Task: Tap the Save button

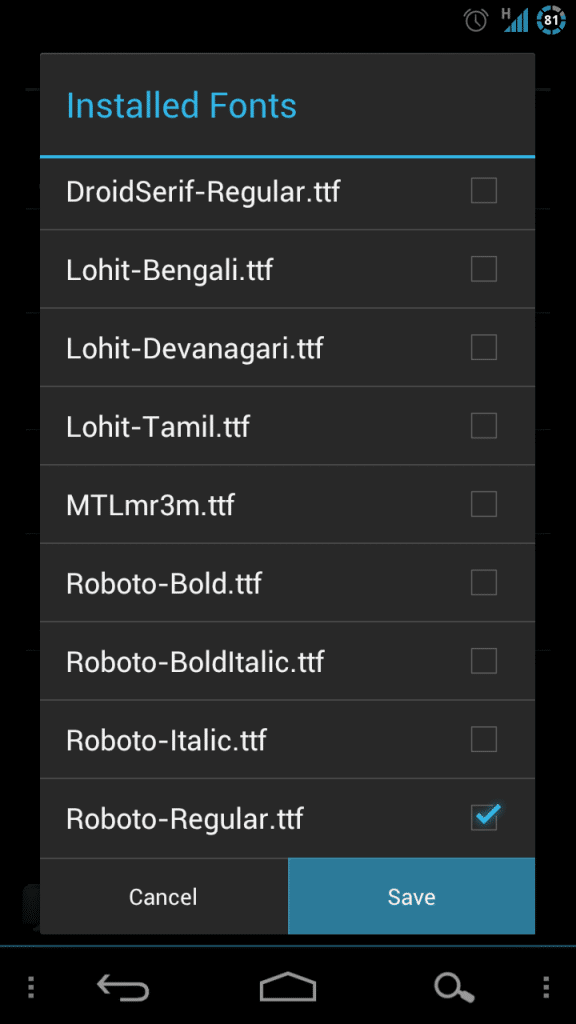Action: [411, 896]
